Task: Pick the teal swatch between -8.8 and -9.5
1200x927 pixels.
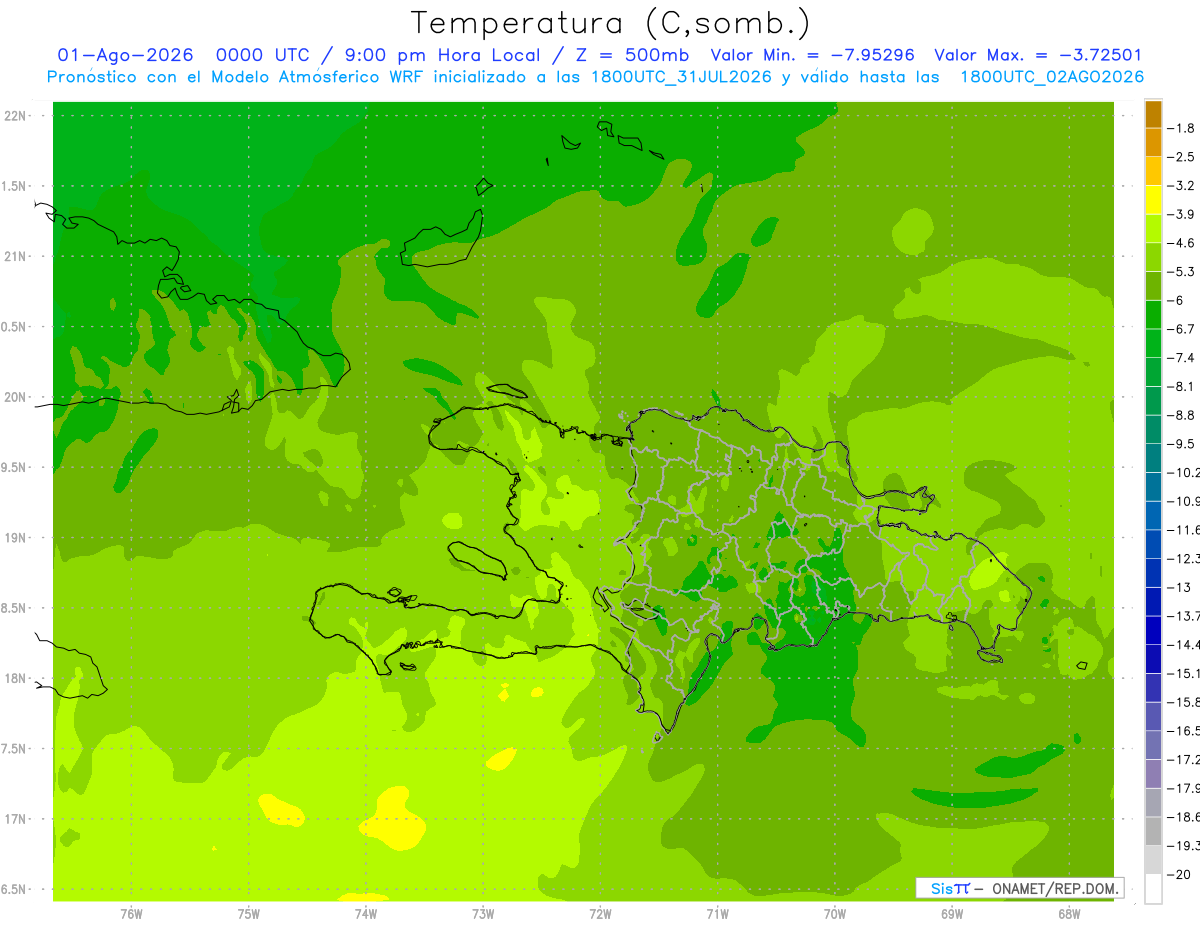Action: (1153, 430)
